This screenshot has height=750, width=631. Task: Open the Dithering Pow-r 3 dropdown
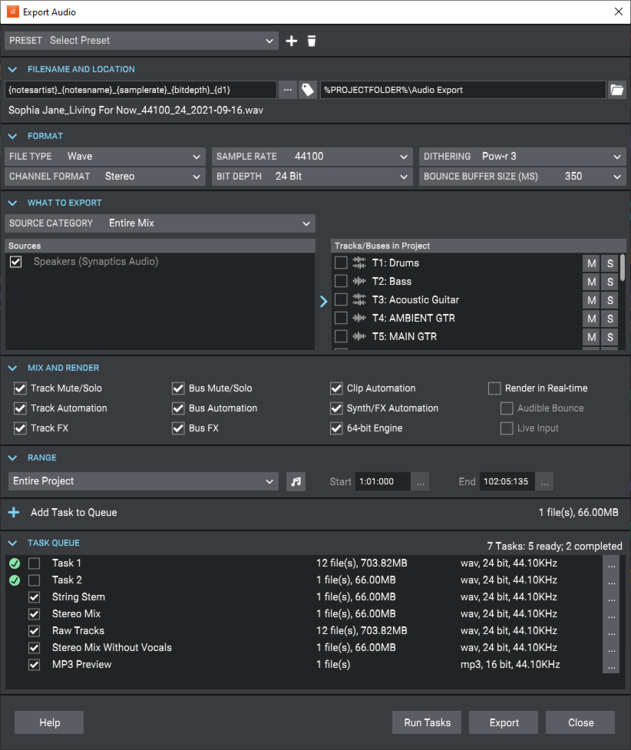522,156
